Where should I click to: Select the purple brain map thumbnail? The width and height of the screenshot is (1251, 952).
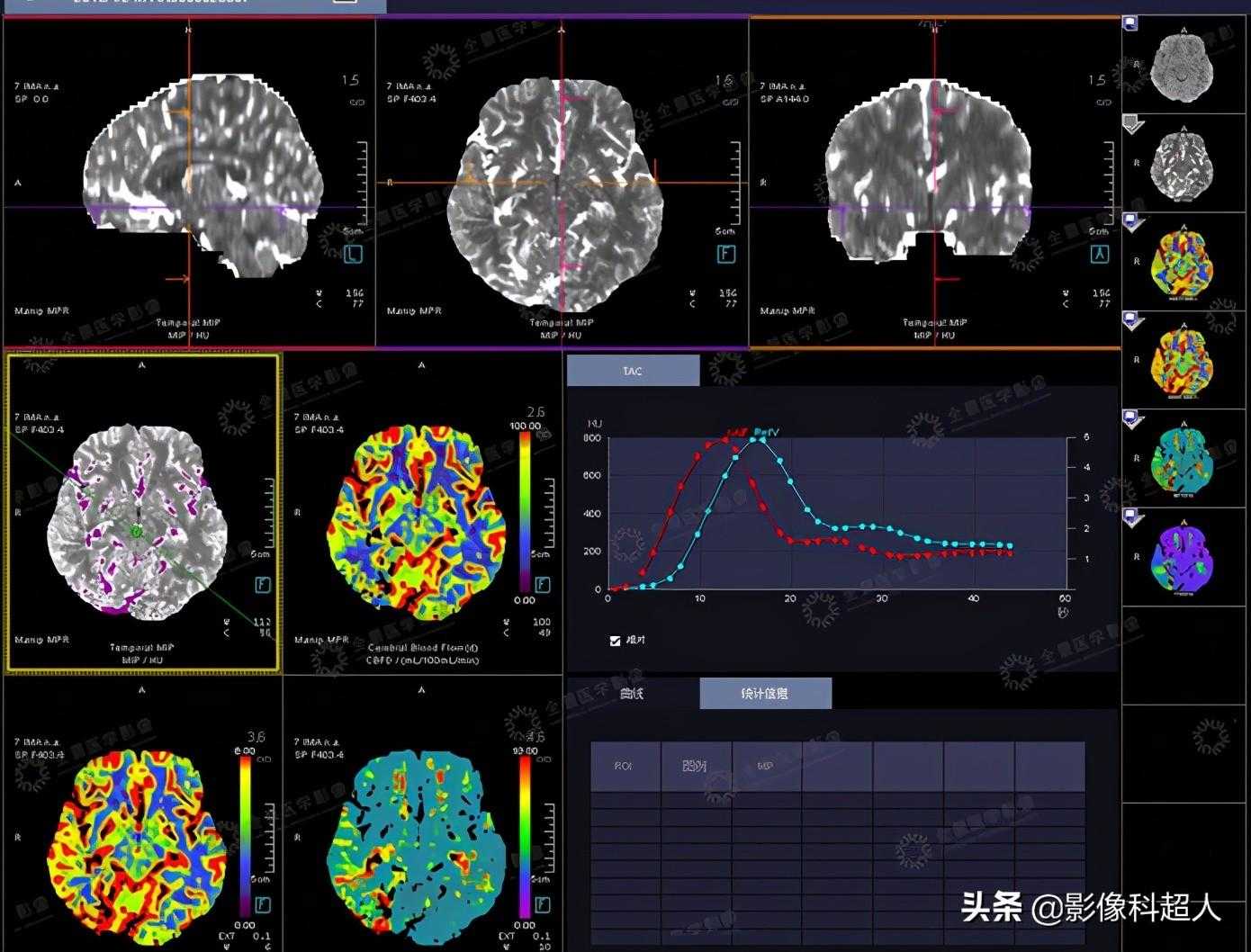pos(1183,559)
